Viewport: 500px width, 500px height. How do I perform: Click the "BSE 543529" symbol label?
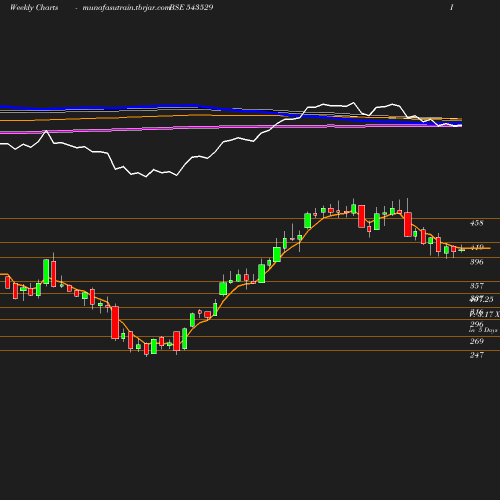pos(191,8)
